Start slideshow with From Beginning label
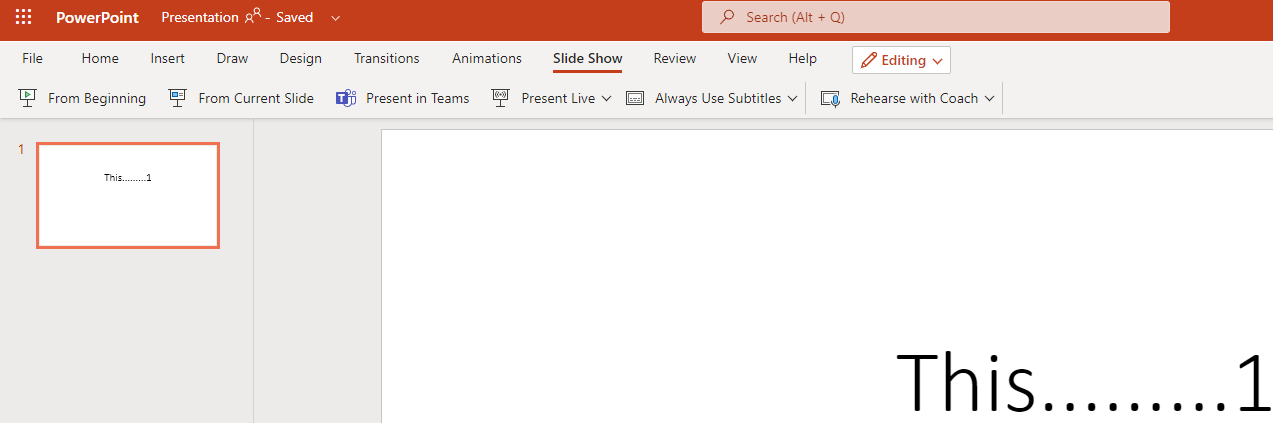The image size is (1273, 423). pyautogui.click(x=97, y=98)
